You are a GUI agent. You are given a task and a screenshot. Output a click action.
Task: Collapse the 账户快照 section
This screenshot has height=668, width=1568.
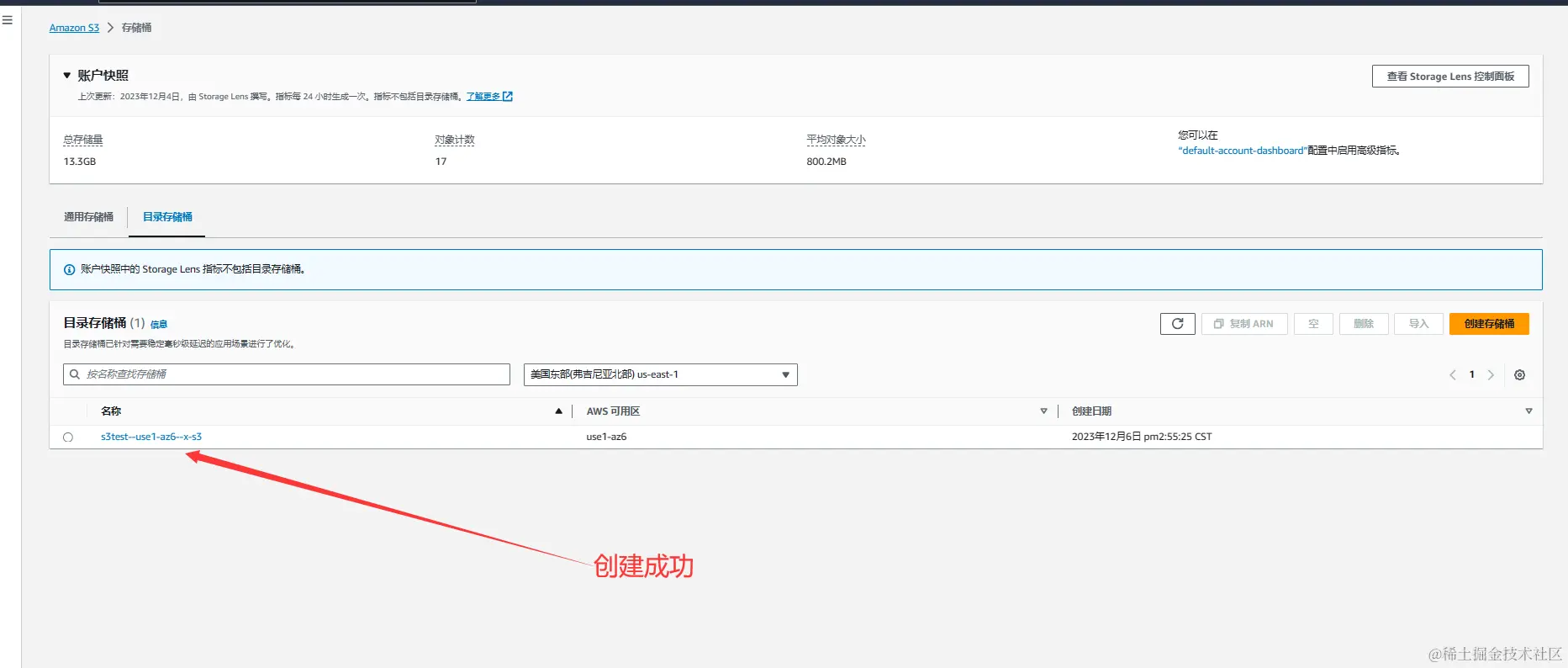pyautogui.click(x=67, y=76)
